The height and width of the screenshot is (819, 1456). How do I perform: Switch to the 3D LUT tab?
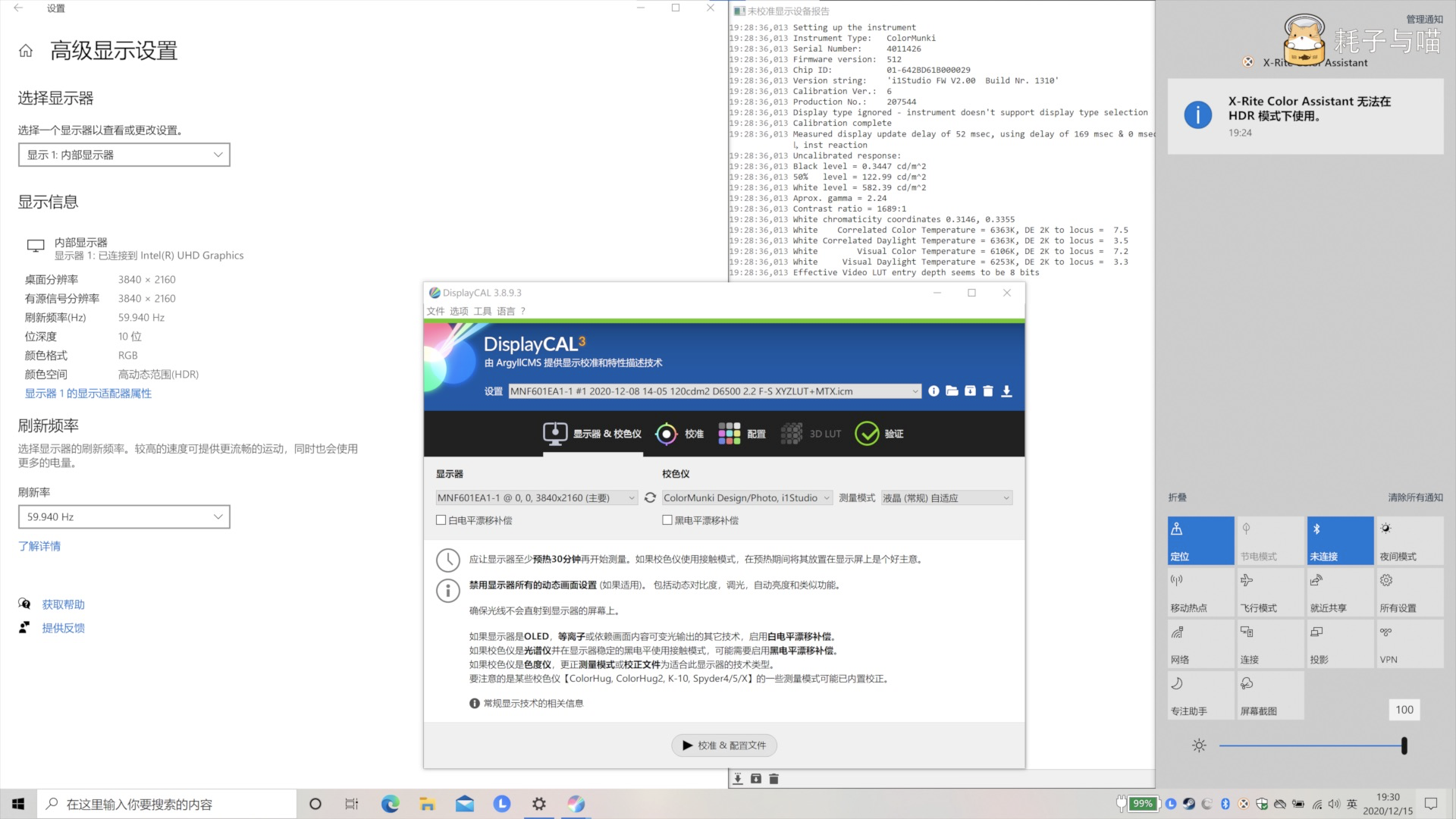(811, 434)
